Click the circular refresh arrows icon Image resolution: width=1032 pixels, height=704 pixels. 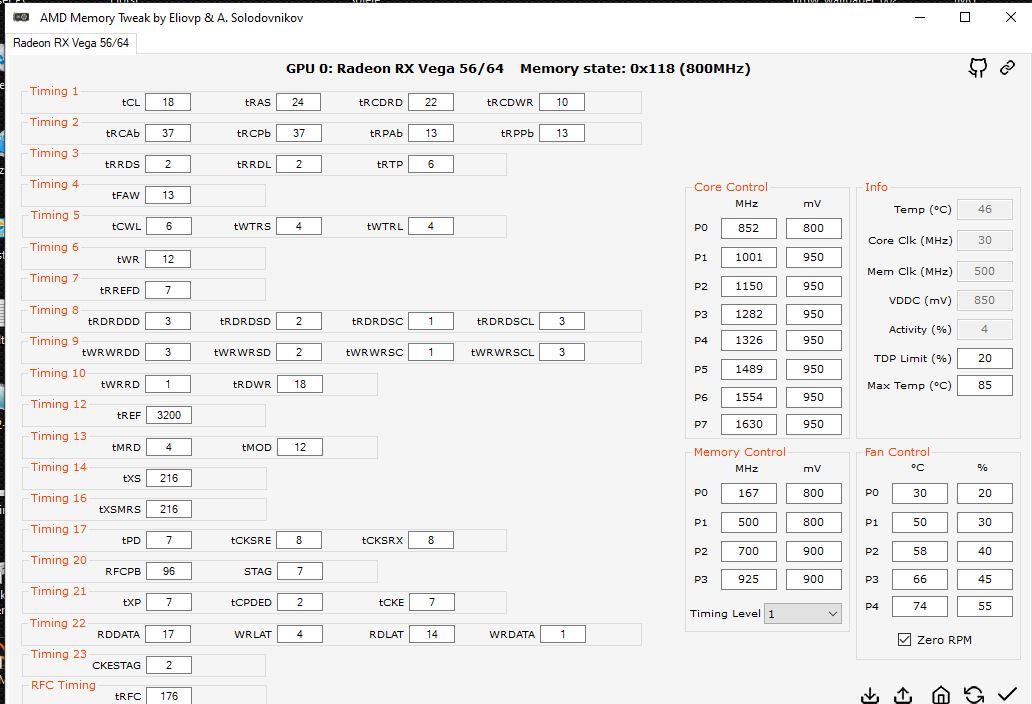pos(973,695)
